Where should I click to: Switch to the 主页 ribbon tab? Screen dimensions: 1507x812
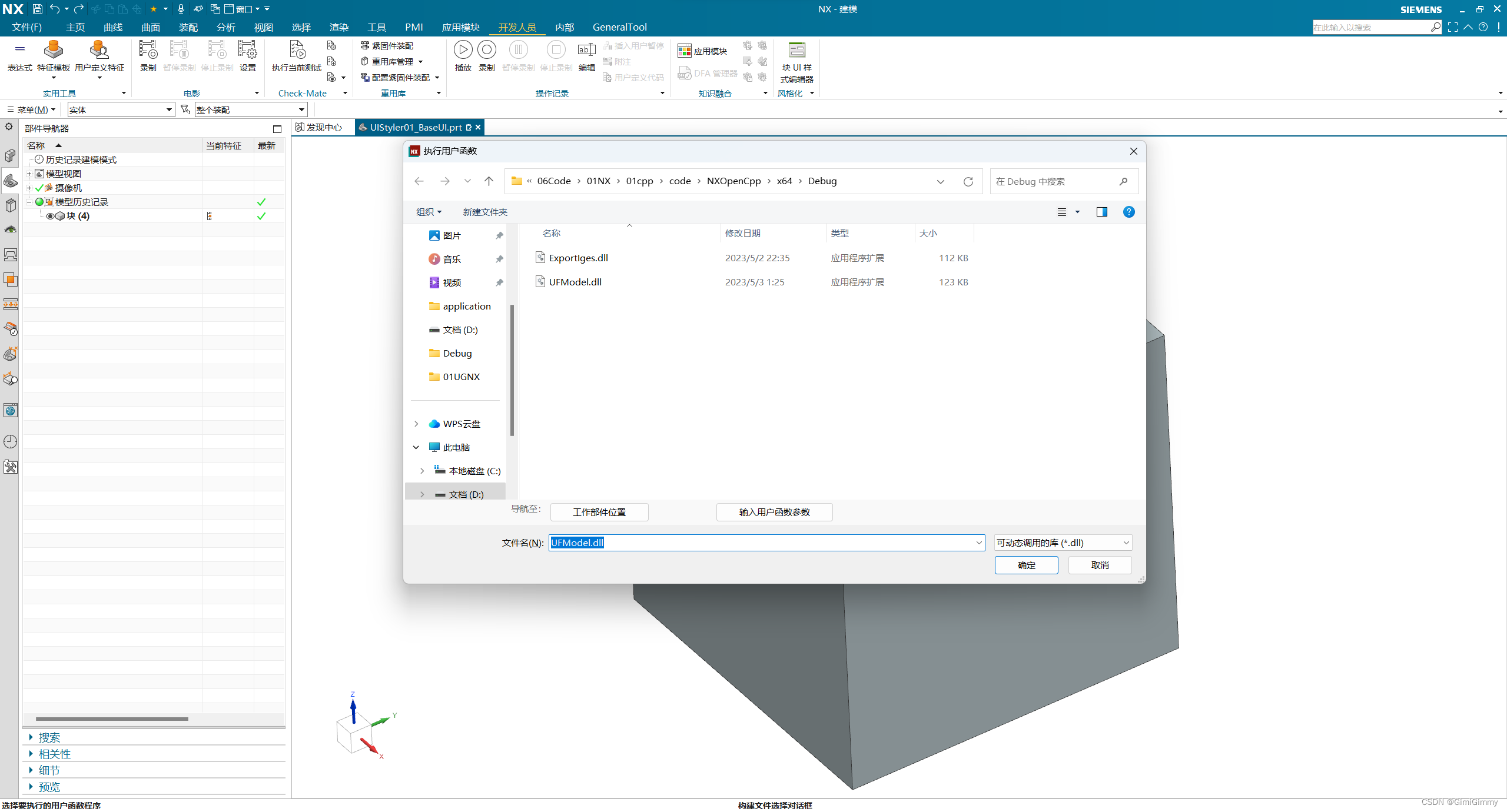[x=75, y=27]
